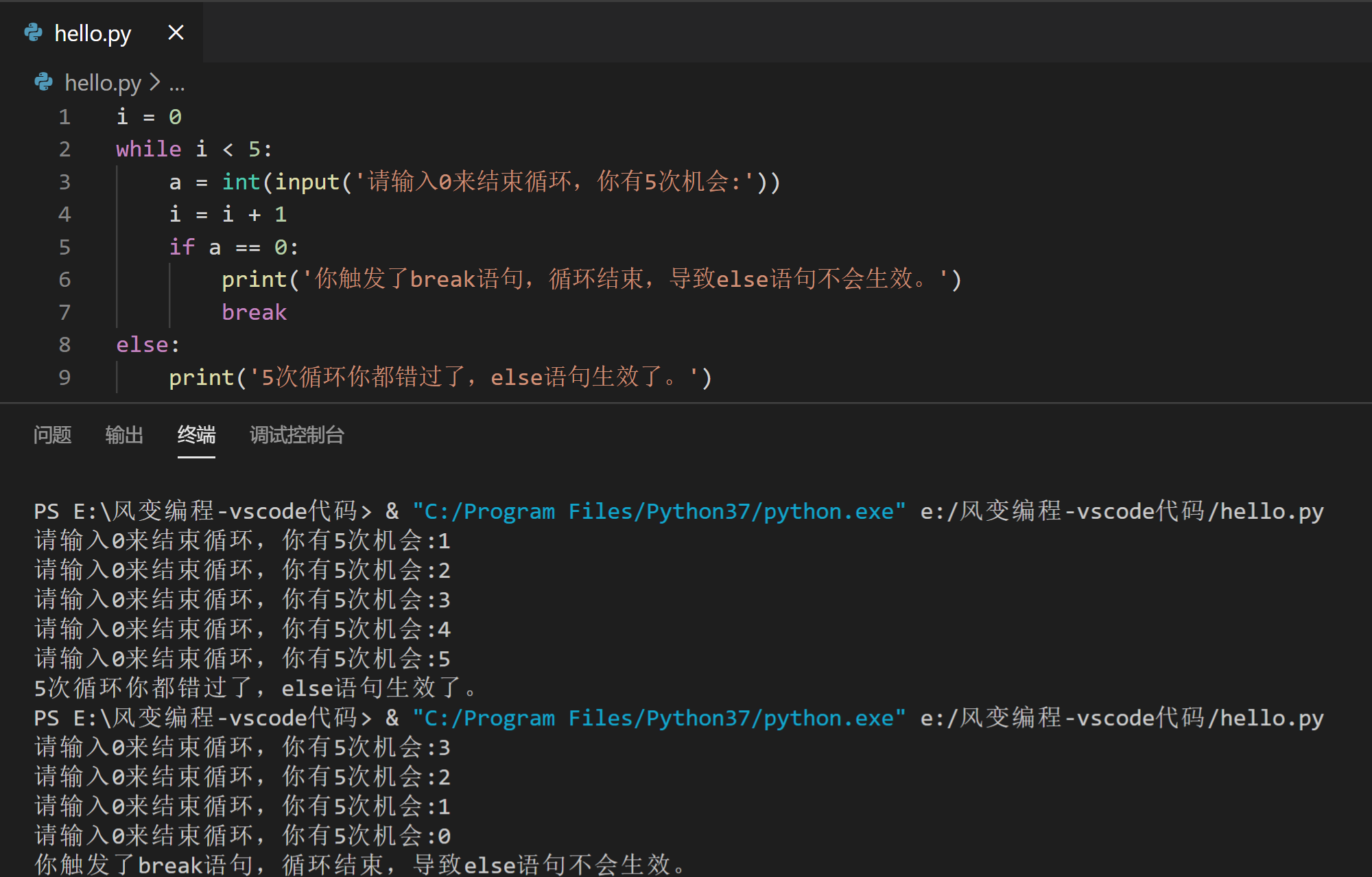Click the int function on line 3
This screenshot has width=1372, height=877.
[241, 182]
